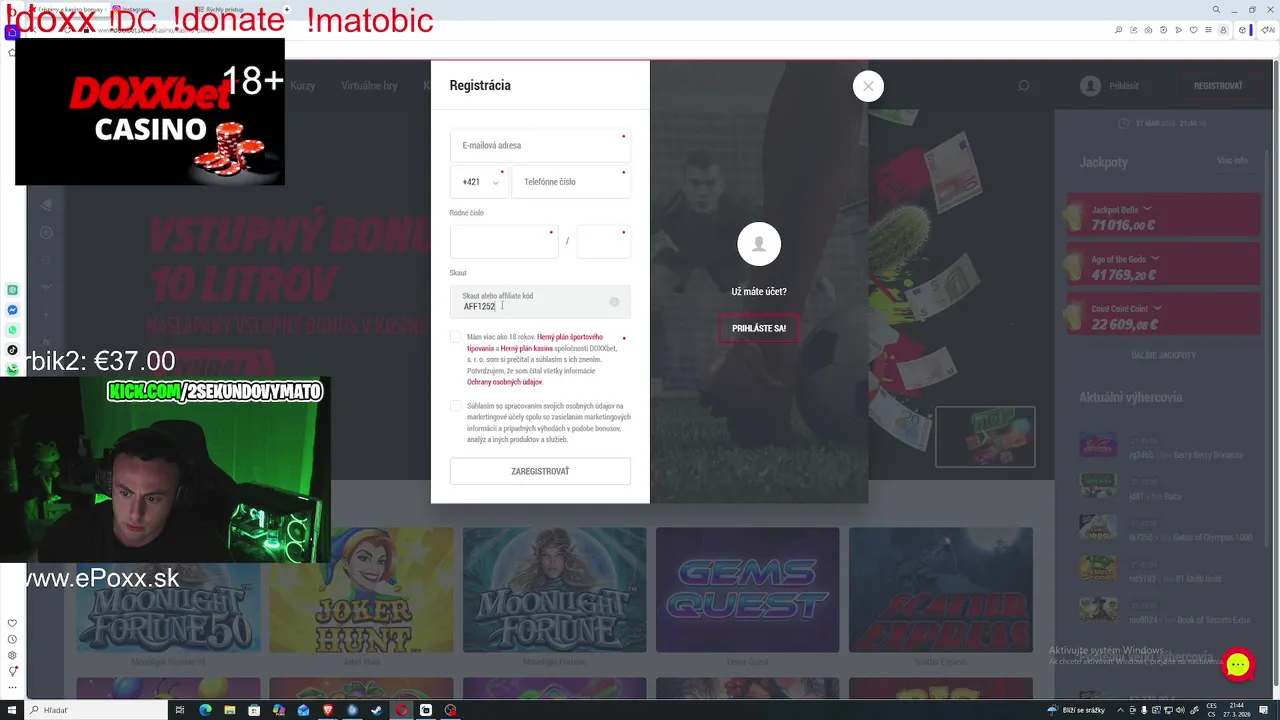Open File Explorer from taskbar

tap(230, 710)
